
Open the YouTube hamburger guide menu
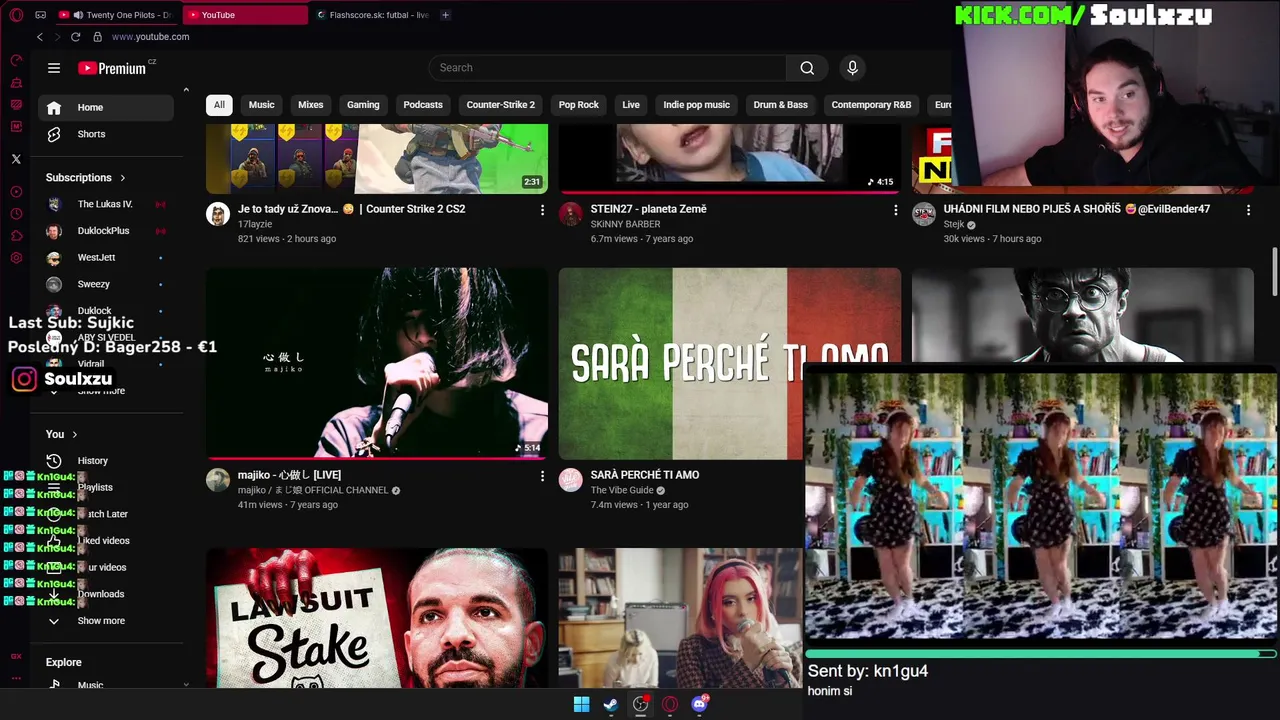(54, 68)
